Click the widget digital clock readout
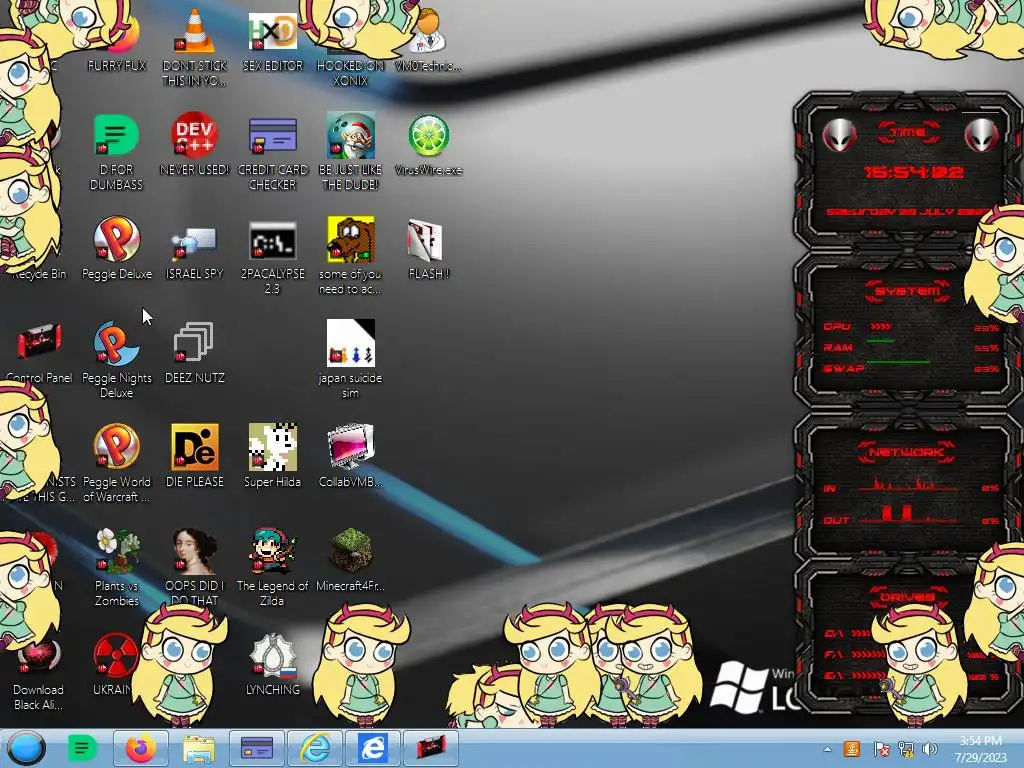 913,172
